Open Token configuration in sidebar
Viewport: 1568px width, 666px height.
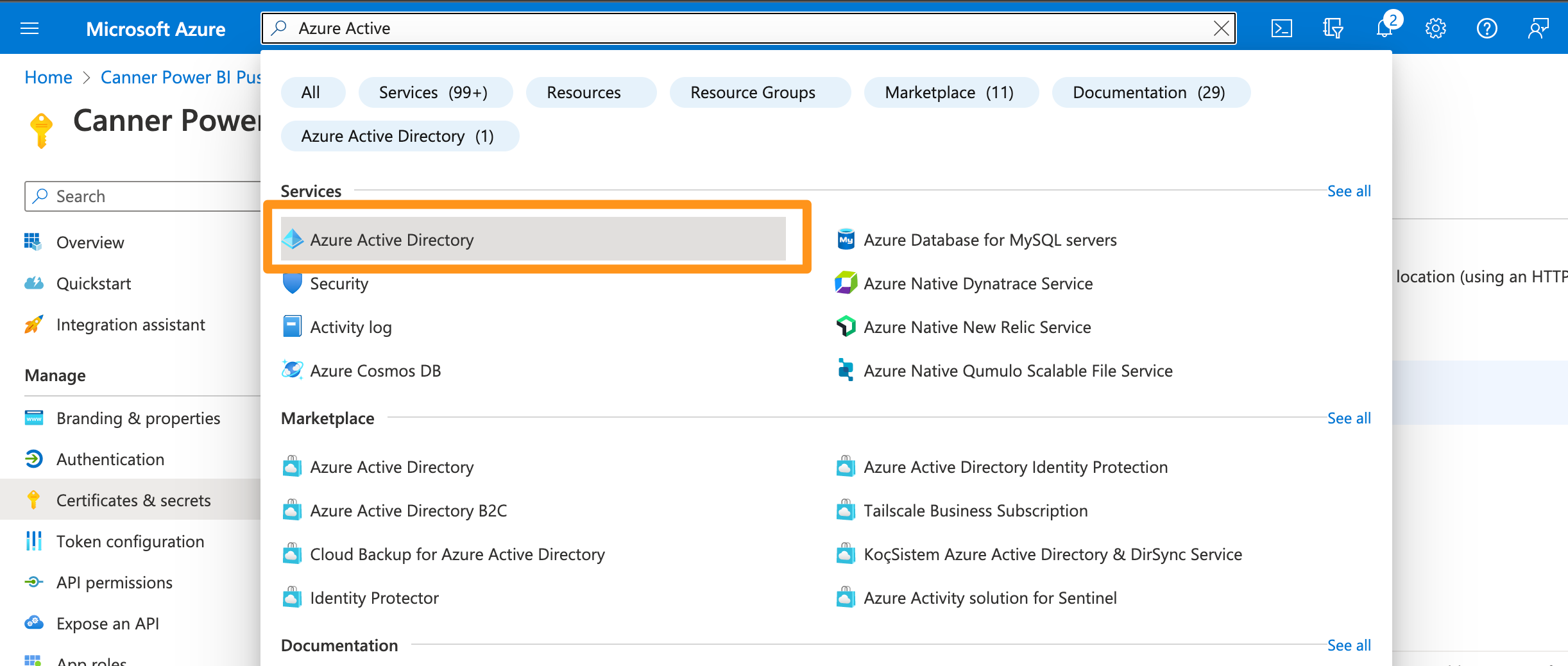click(130, 541)
